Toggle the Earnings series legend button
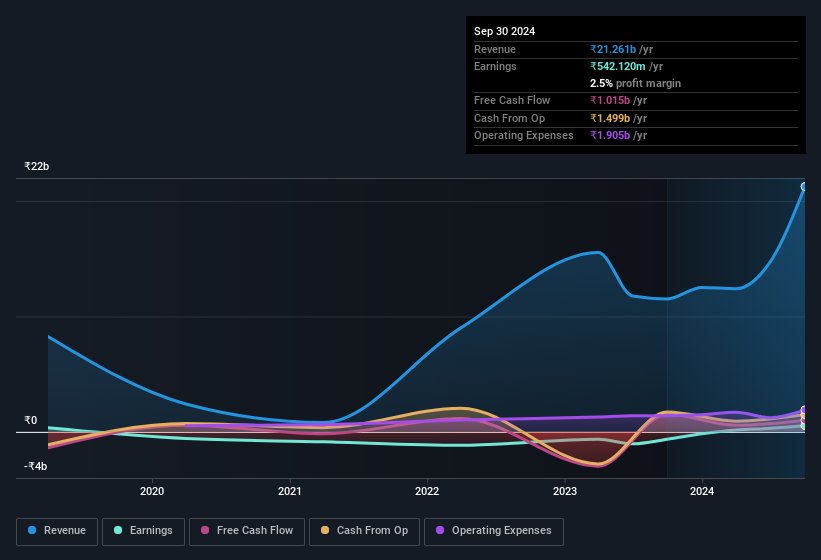Screen dimensions: 821x560 click(x=143, y=531)
